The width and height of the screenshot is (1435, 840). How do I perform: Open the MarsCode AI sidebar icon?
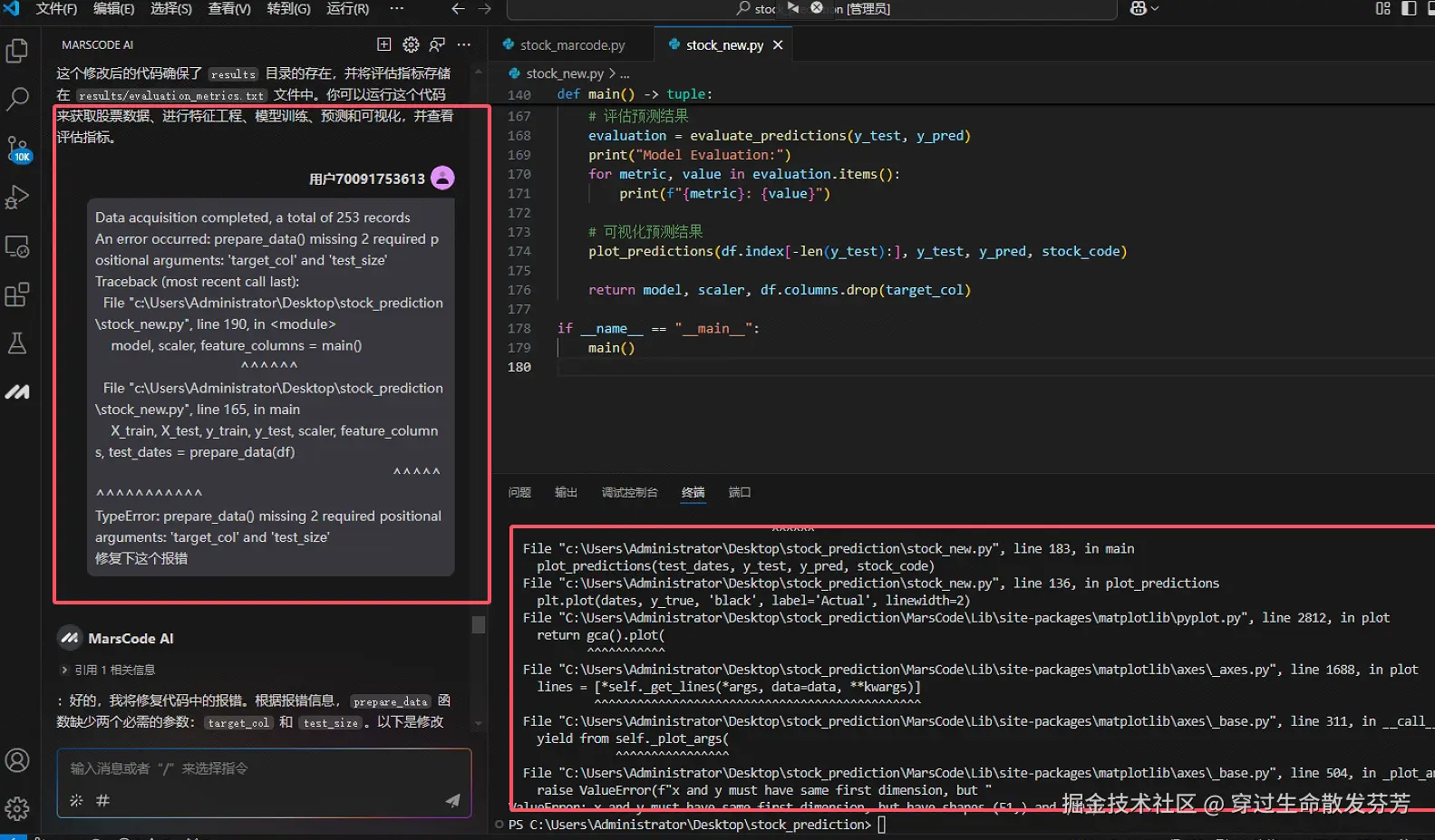tap(17, 392)
